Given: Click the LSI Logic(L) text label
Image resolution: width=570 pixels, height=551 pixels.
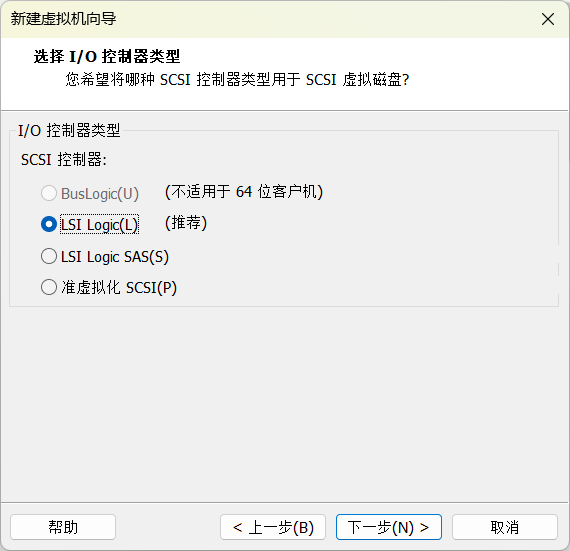Looking at the screenshot, I should click(x=99, y=225).
